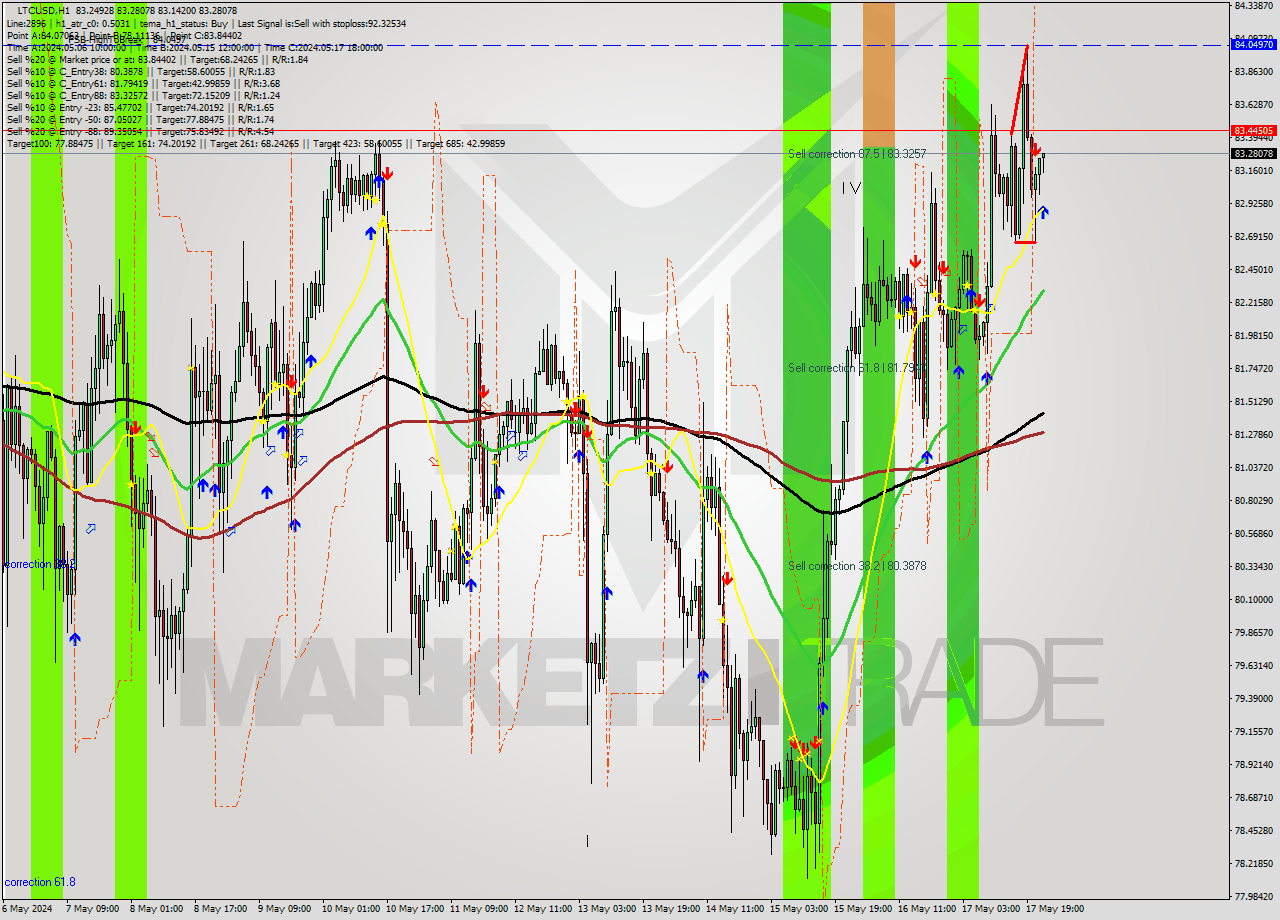Click 82.92500 on the price axis

click(x=1253, y=203)
